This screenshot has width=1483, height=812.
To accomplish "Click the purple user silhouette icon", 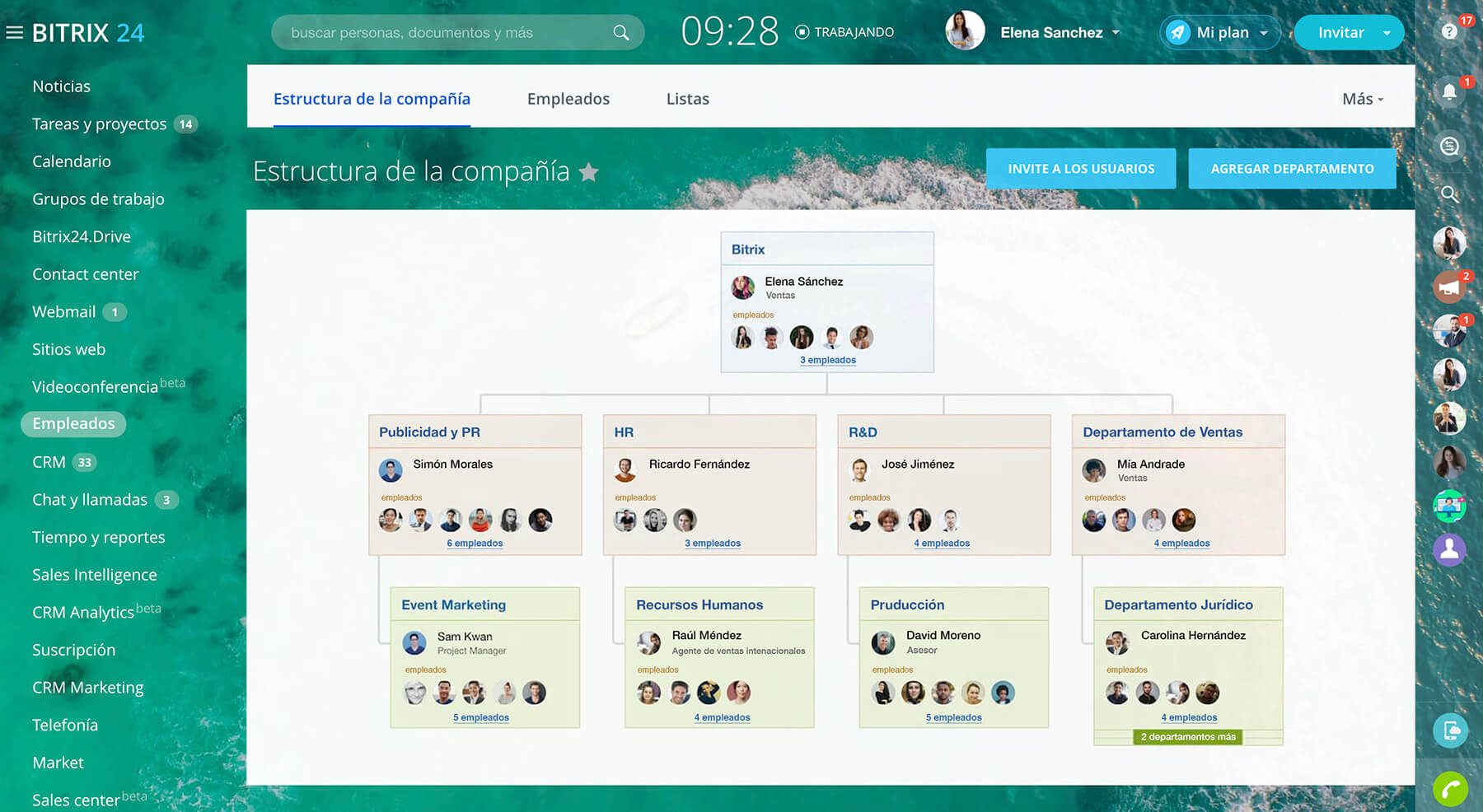I will pos(1449,549).
